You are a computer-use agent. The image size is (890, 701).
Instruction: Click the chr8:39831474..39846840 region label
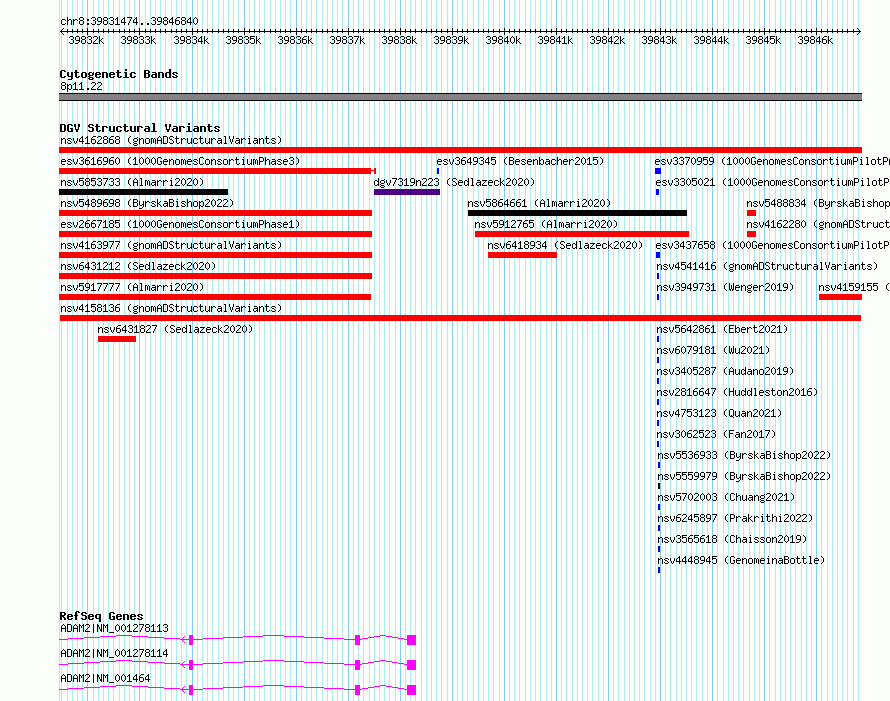click(129, 22)
